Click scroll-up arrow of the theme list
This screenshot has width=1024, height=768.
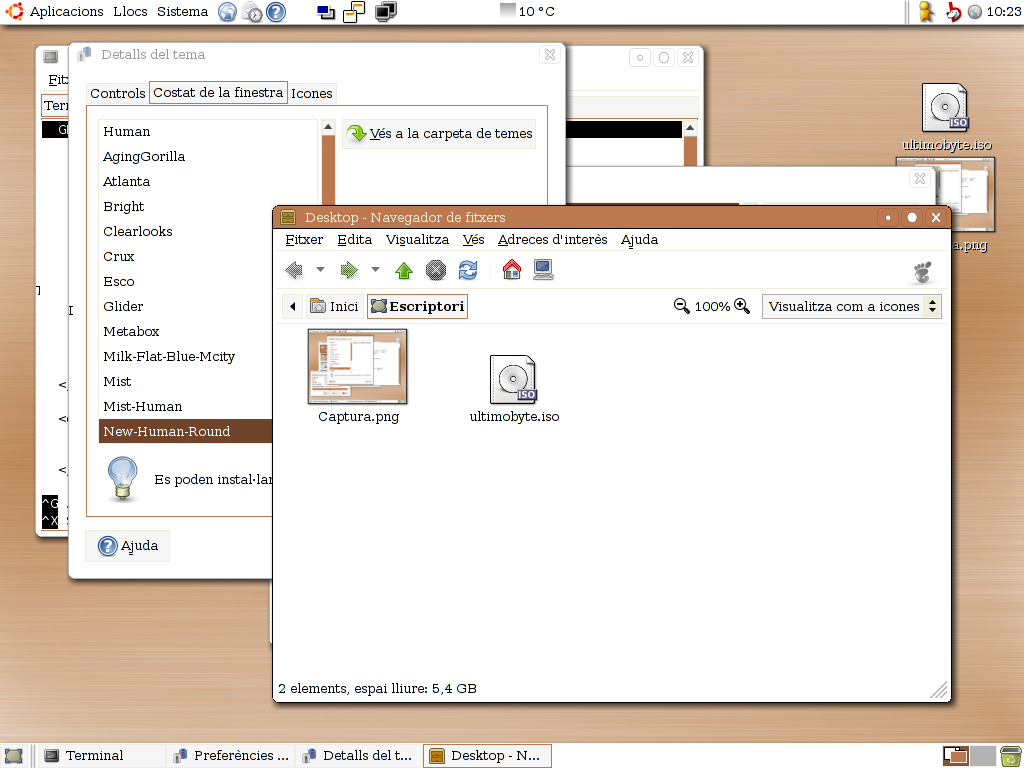[x=328, y=127]
